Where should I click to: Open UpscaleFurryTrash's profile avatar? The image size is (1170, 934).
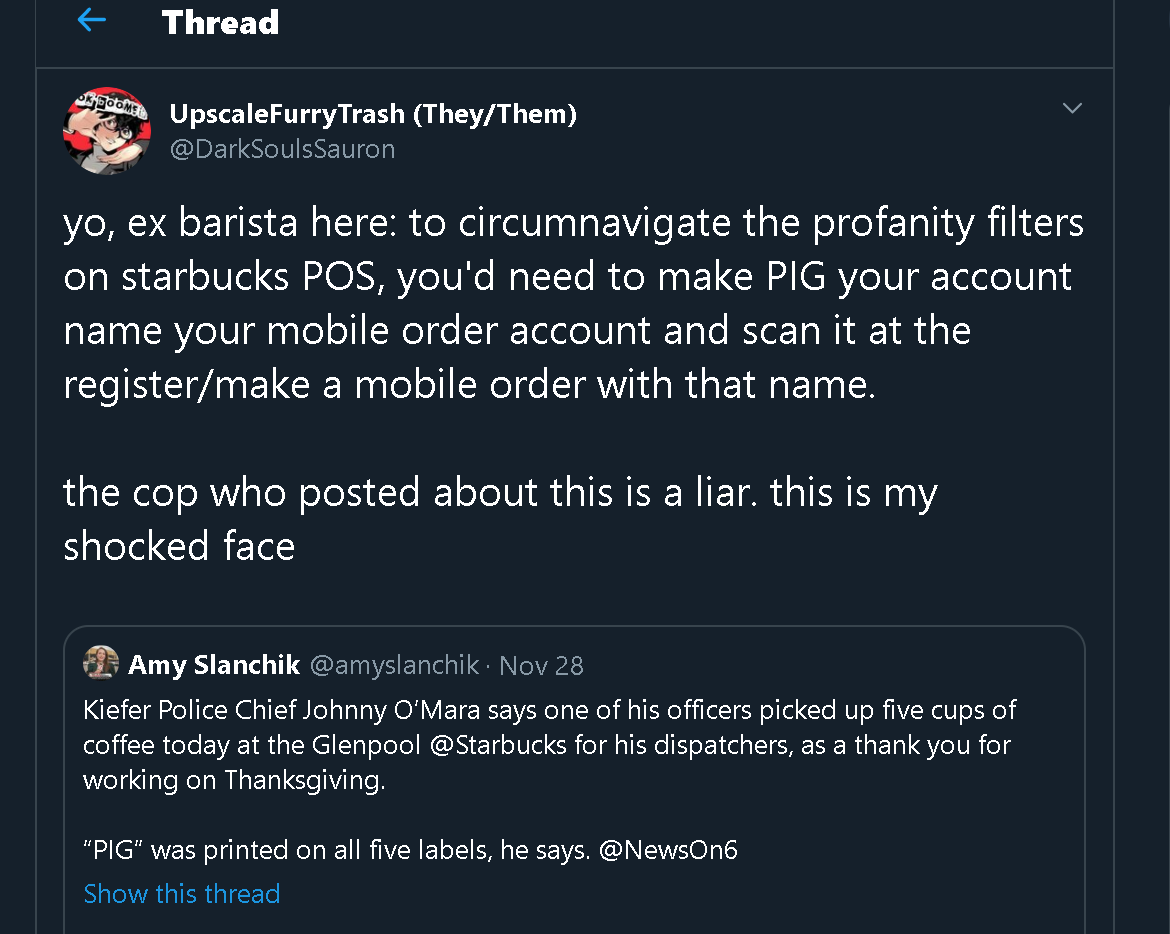107,131
